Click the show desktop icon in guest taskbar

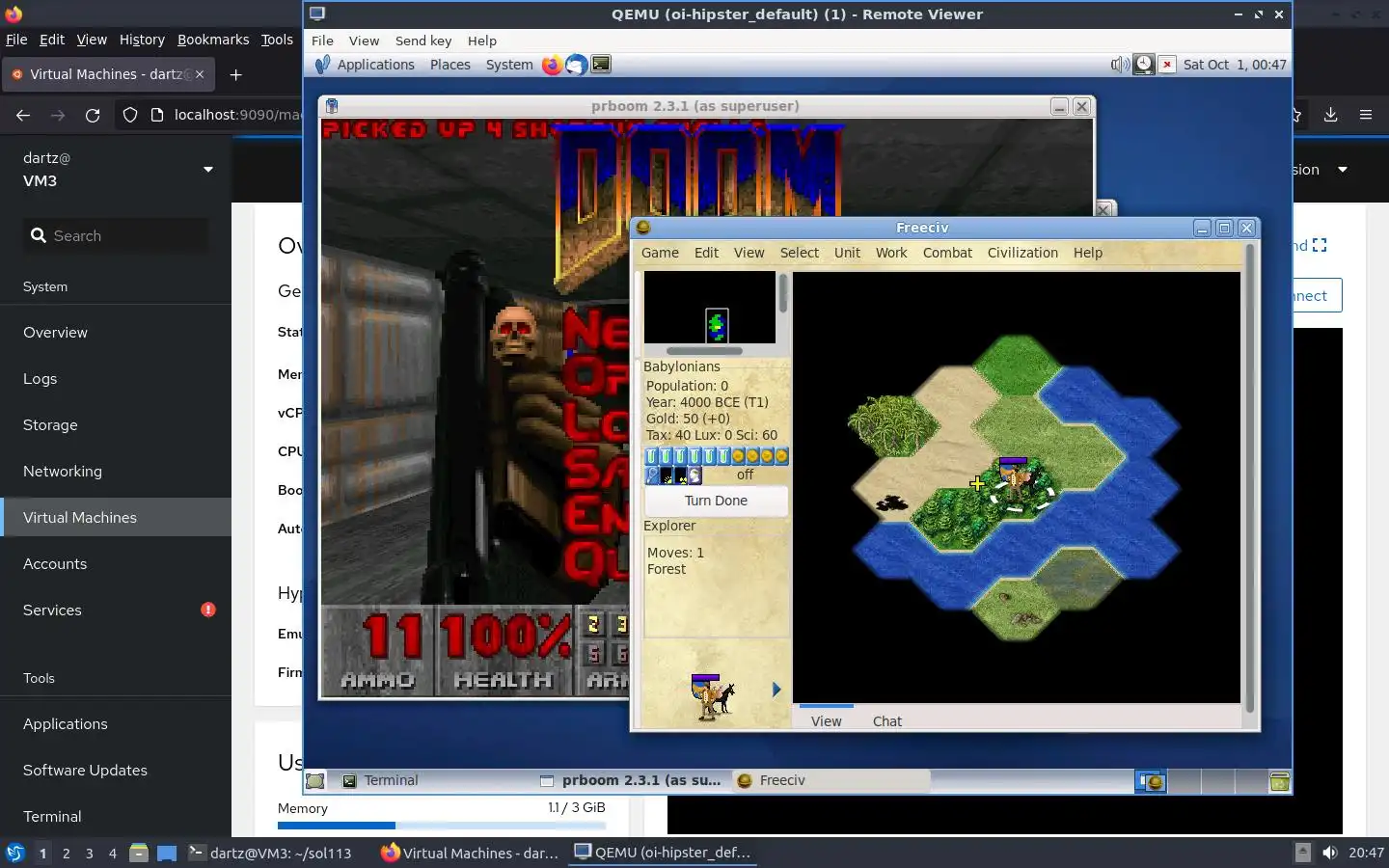315,781
